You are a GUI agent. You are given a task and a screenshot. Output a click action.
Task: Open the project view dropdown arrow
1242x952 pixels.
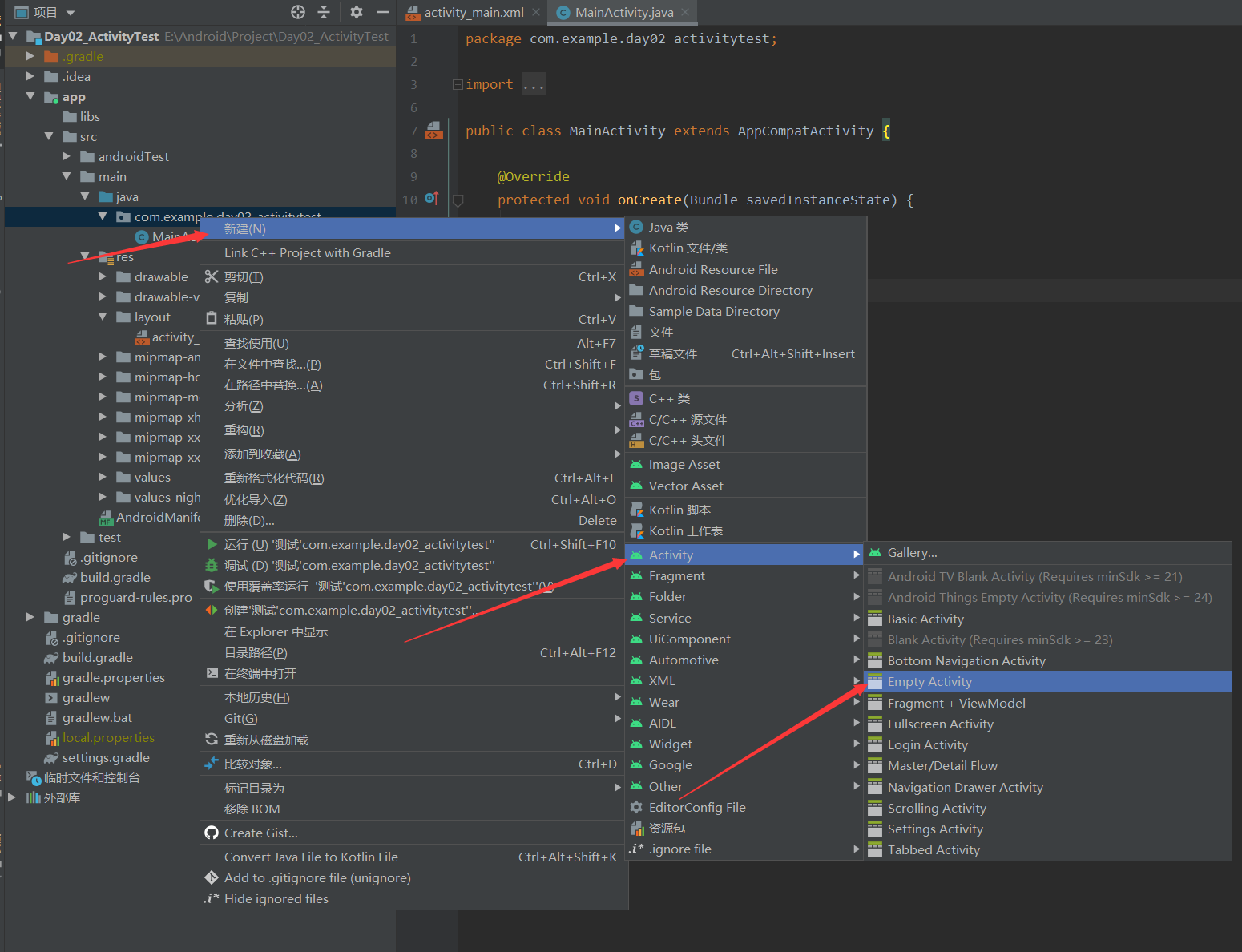(x=71, y=13)
